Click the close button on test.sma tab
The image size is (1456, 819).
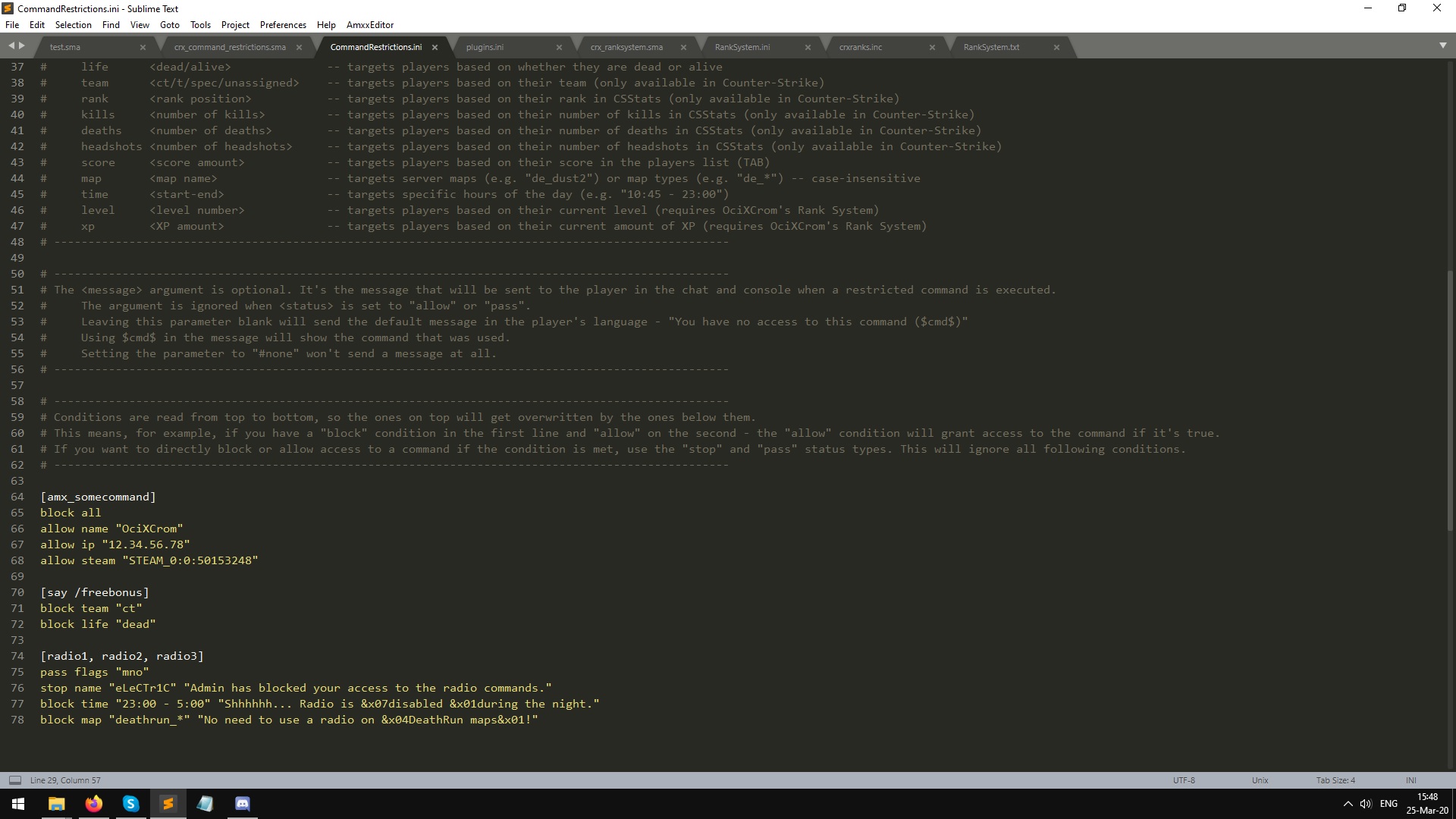coord(142,47)
